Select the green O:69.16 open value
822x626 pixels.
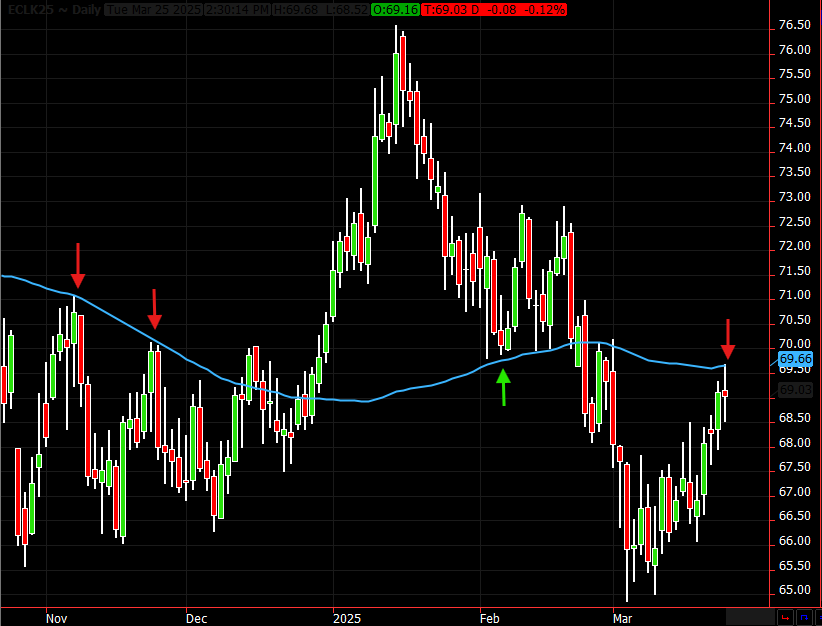394,9
